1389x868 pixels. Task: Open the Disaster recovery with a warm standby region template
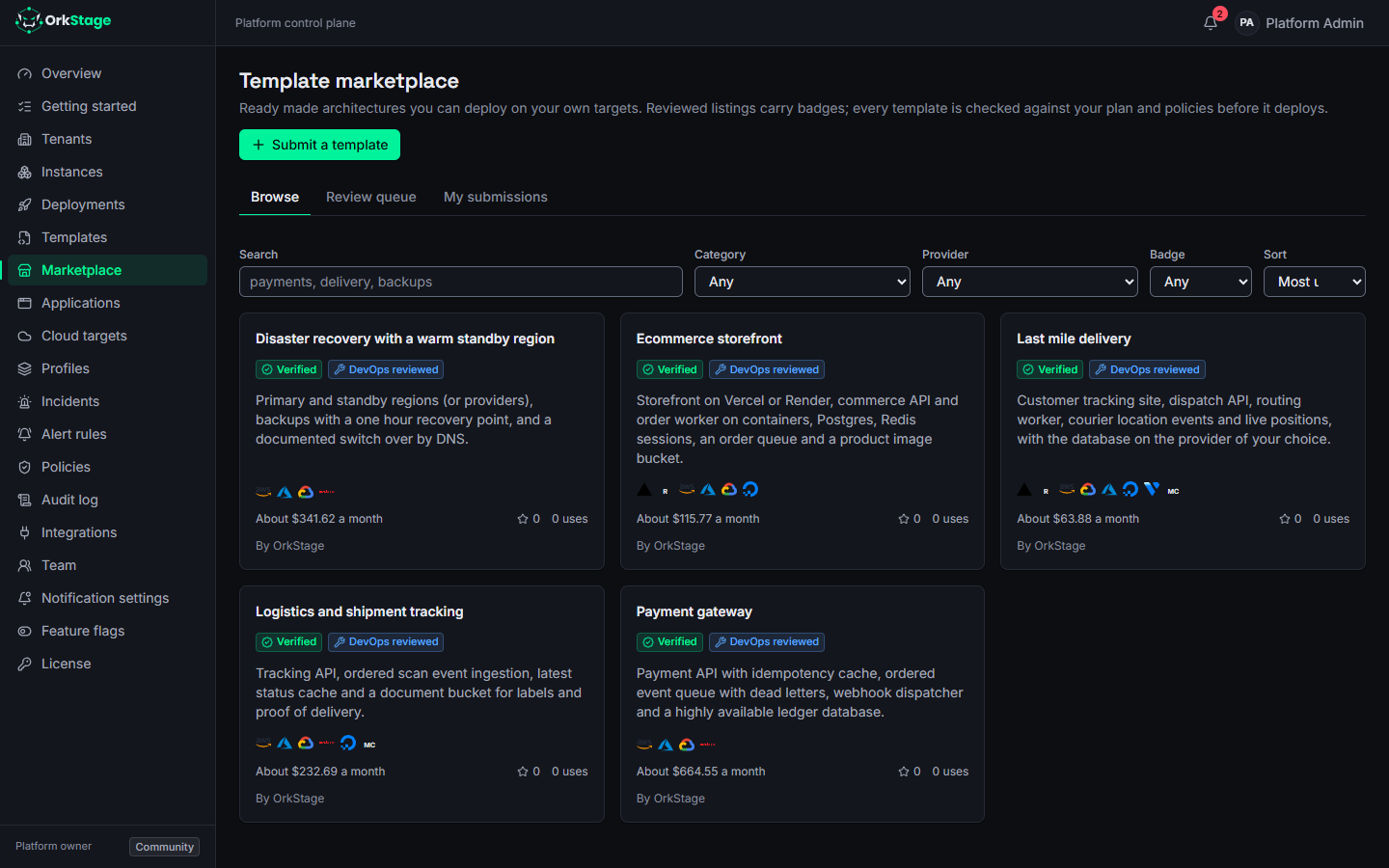coord(405,339)
